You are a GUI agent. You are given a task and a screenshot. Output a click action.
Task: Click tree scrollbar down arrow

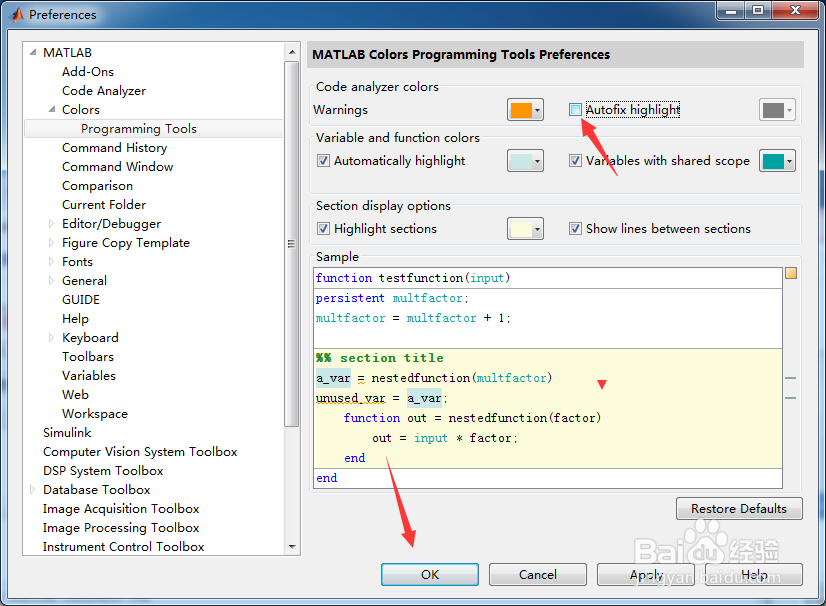pos(292,546)
